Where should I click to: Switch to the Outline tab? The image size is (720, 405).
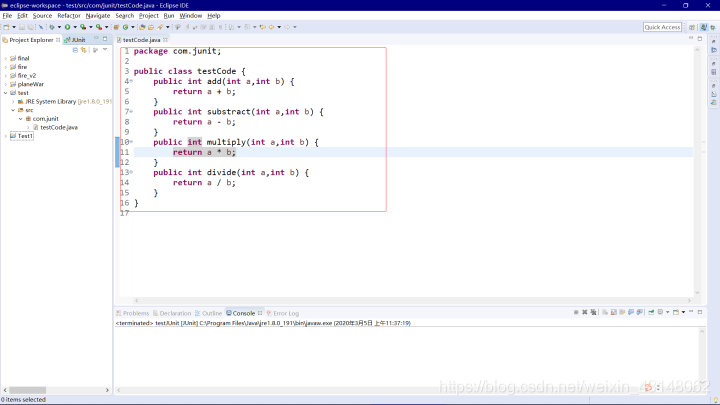[208, 313]
